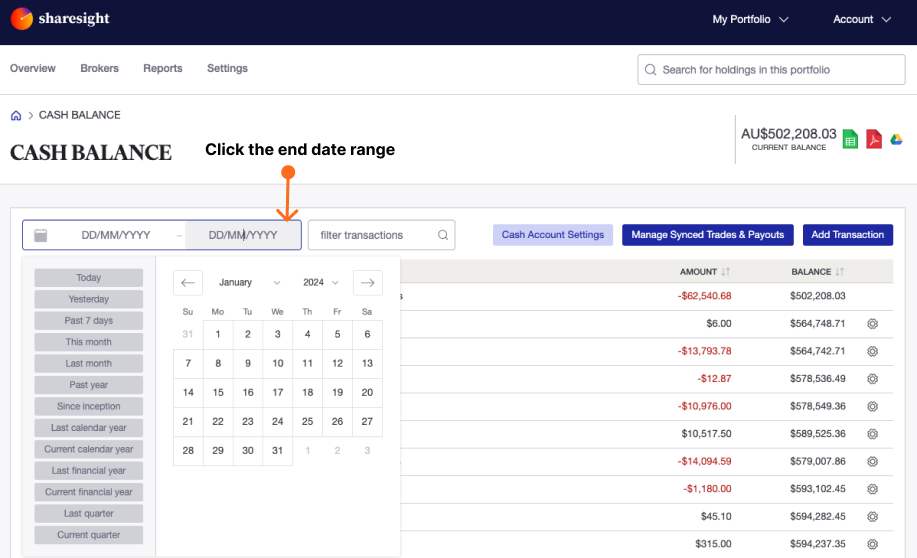Select Current quarter preset
This screenshot has height=558, width=917.
click(x=88, y=535)
